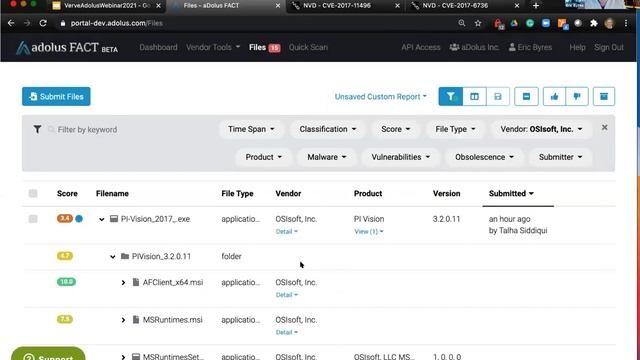Switch to VerveAdolusWebinar2021 browser tab
Viewport: 640px width, 360px height.
(x=107, y=6)
